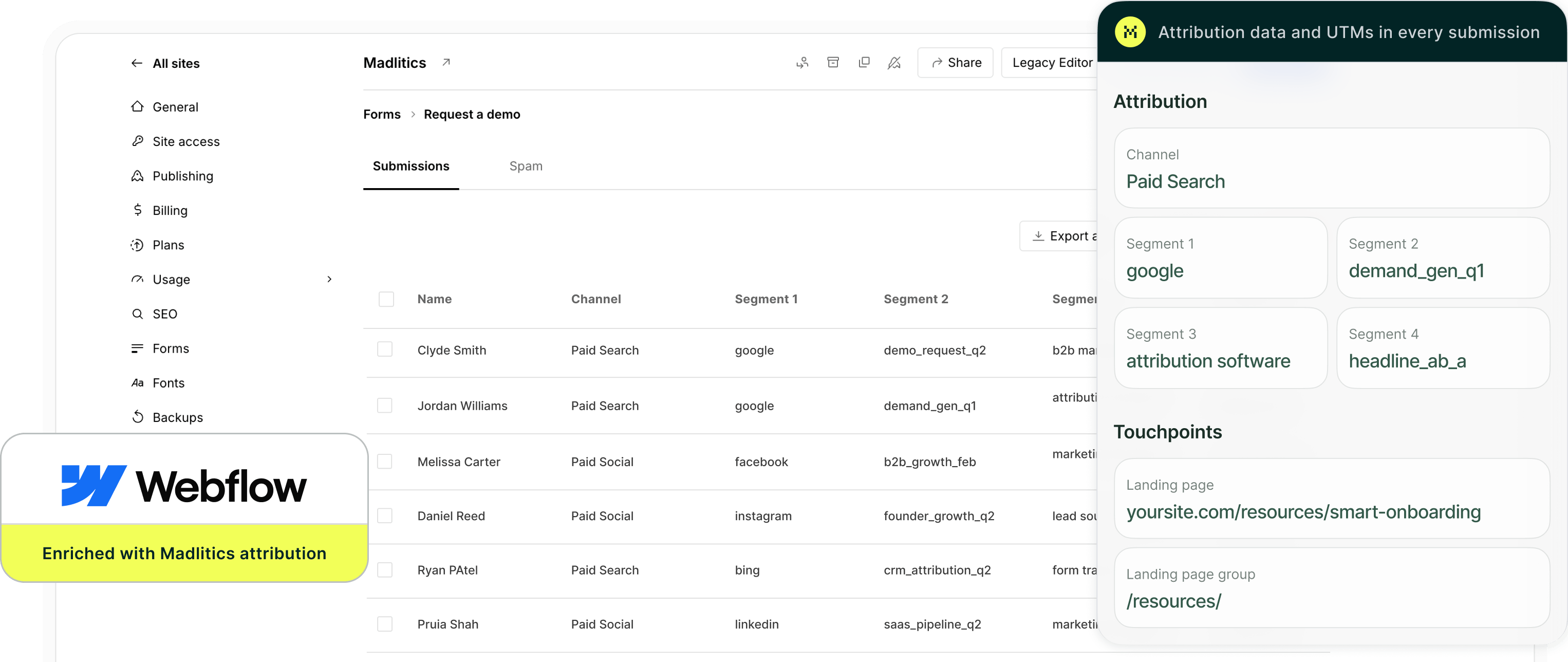Click the Forms breadcrumb link
This screenshot has height=662, width=1568.
pos(382,115)
